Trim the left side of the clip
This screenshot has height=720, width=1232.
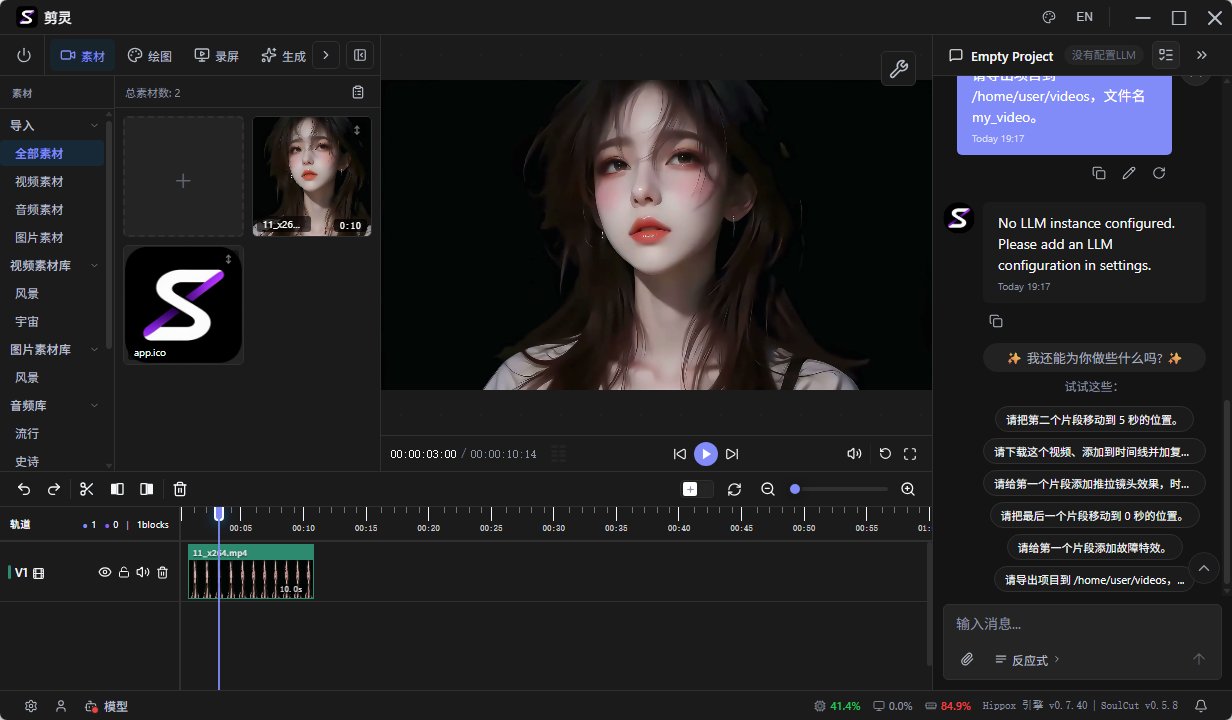[x=117, y=489]
